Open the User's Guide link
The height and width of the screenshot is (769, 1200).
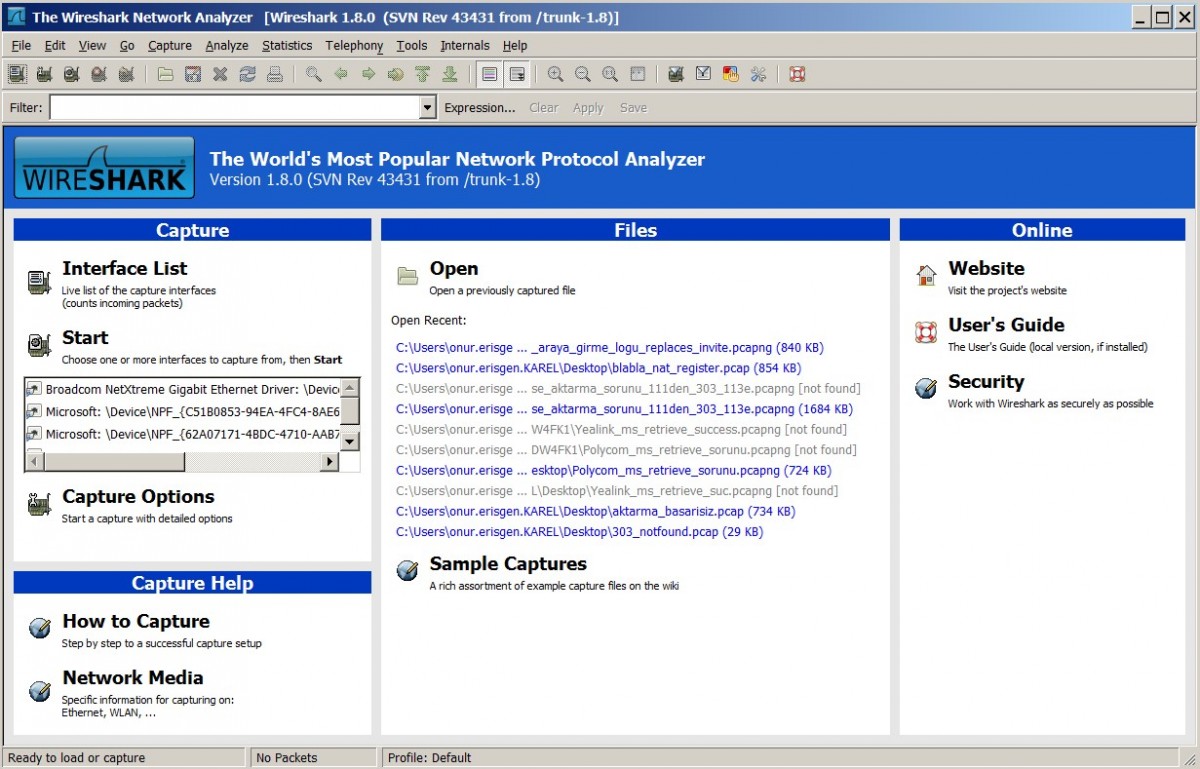coord(1006,325)
